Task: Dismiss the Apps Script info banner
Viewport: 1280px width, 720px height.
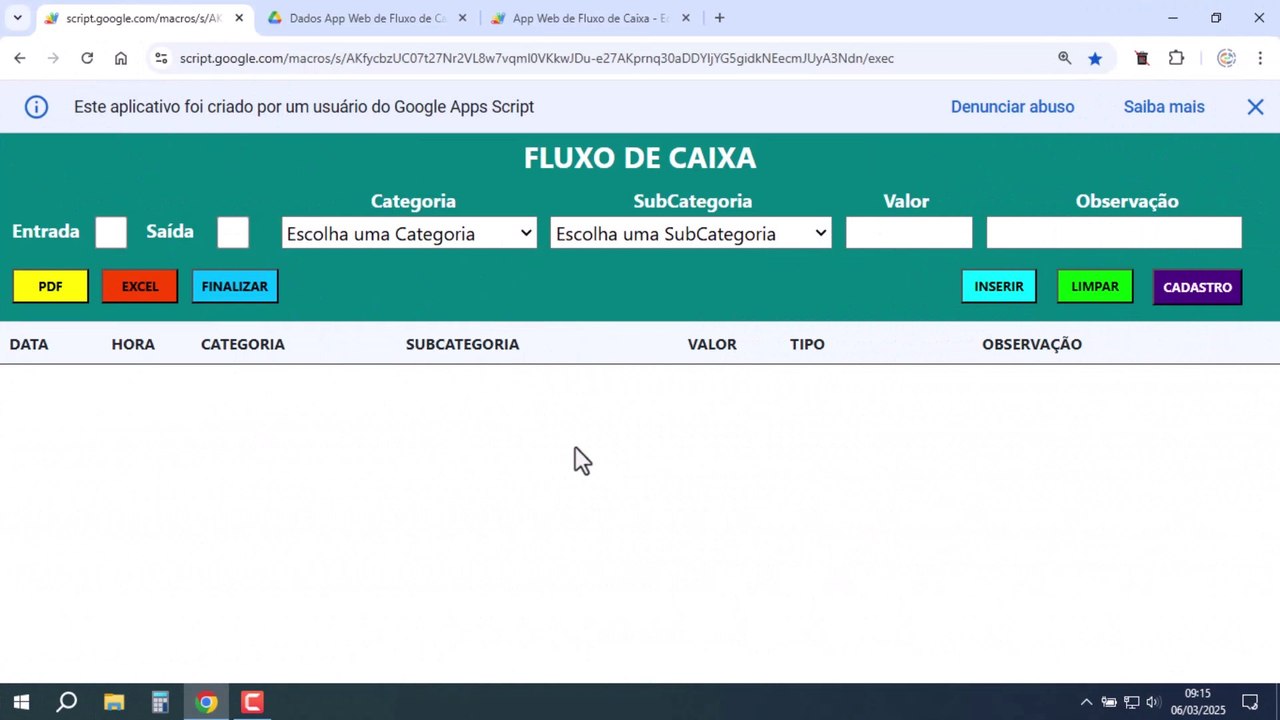Action: click(1255, 107)
